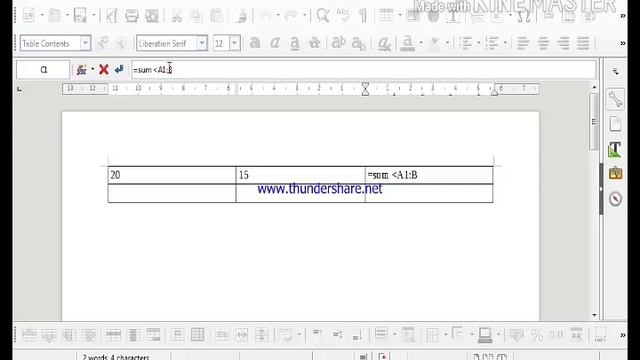
Task: Click the Insert Table icon
Action: click(x=386, y=16)
